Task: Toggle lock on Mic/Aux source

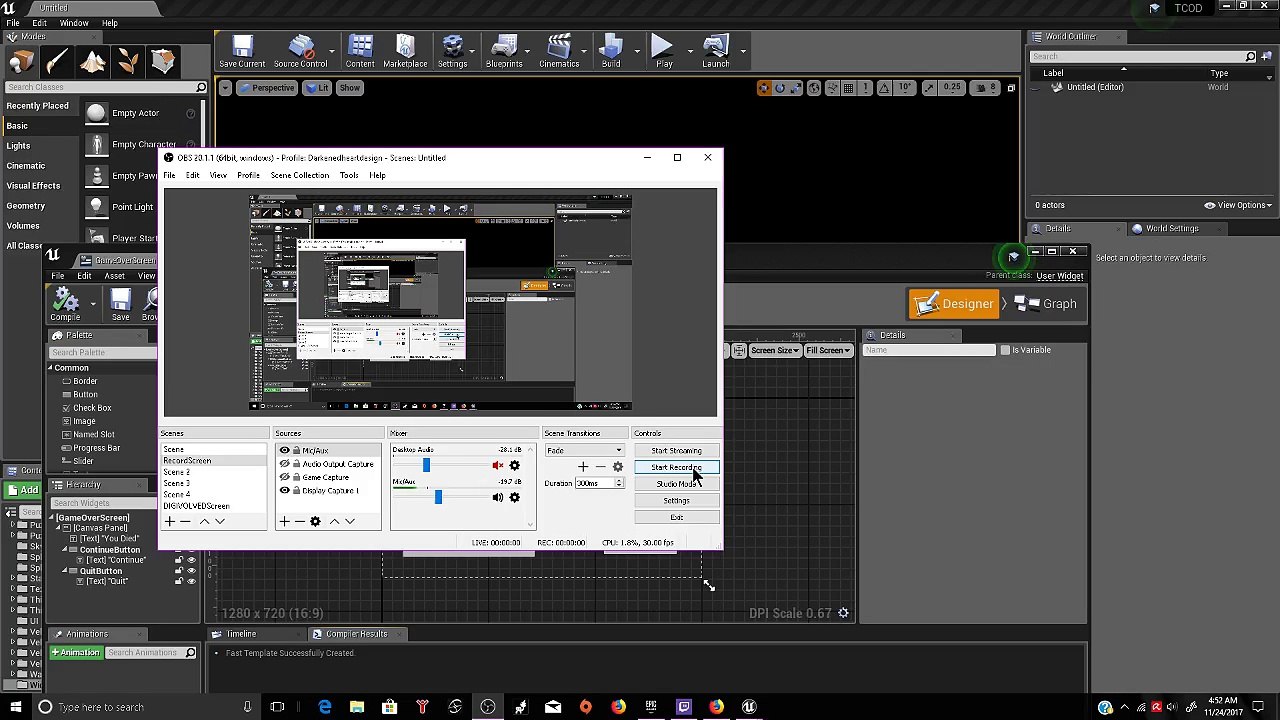Action: click(296, 451)
